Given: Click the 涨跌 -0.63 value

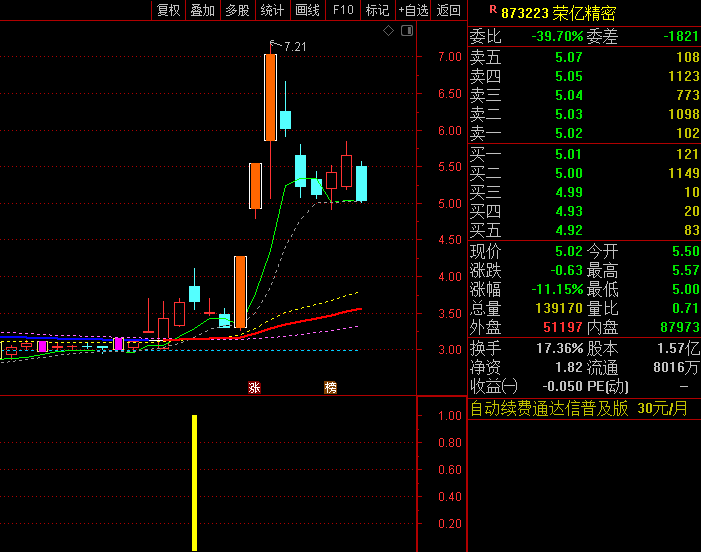Looking at the screenshot, I should [x=566, y=270].
